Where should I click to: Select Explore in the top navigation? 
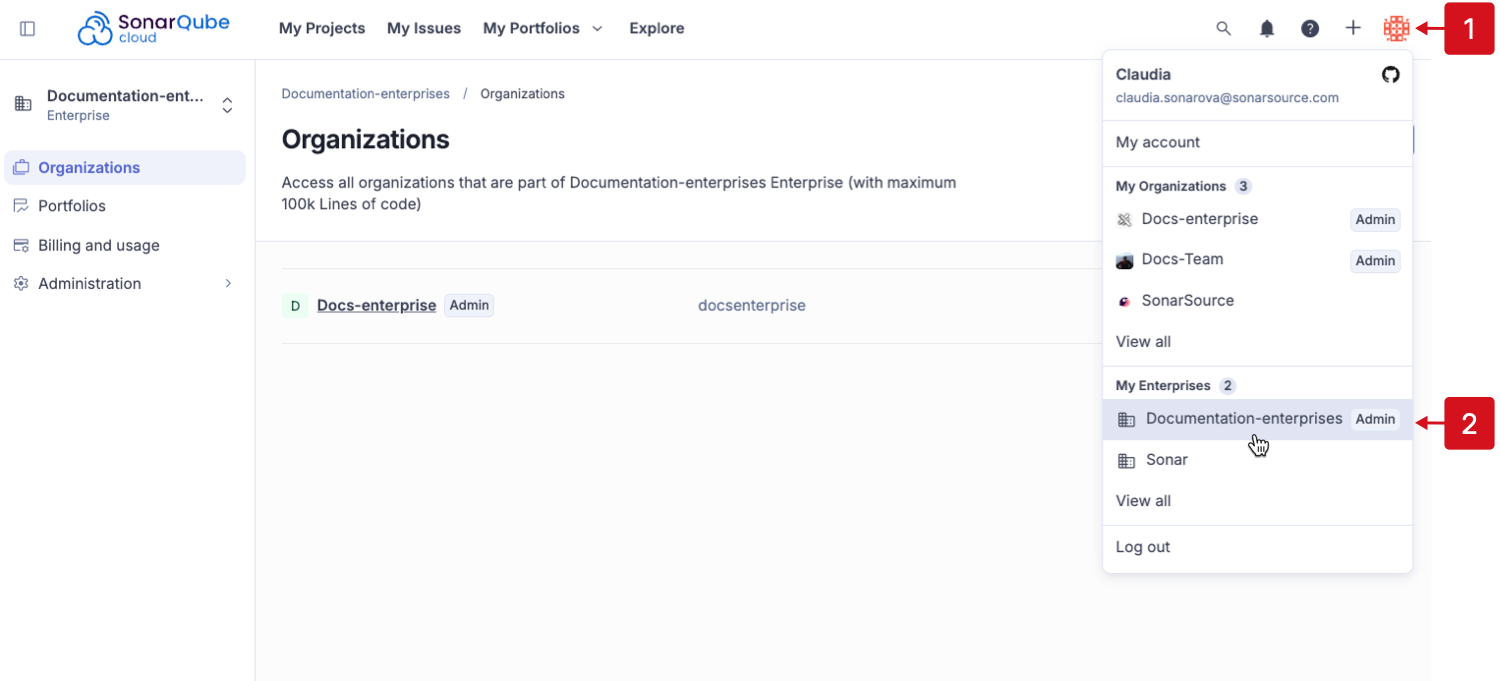point(657,28)
